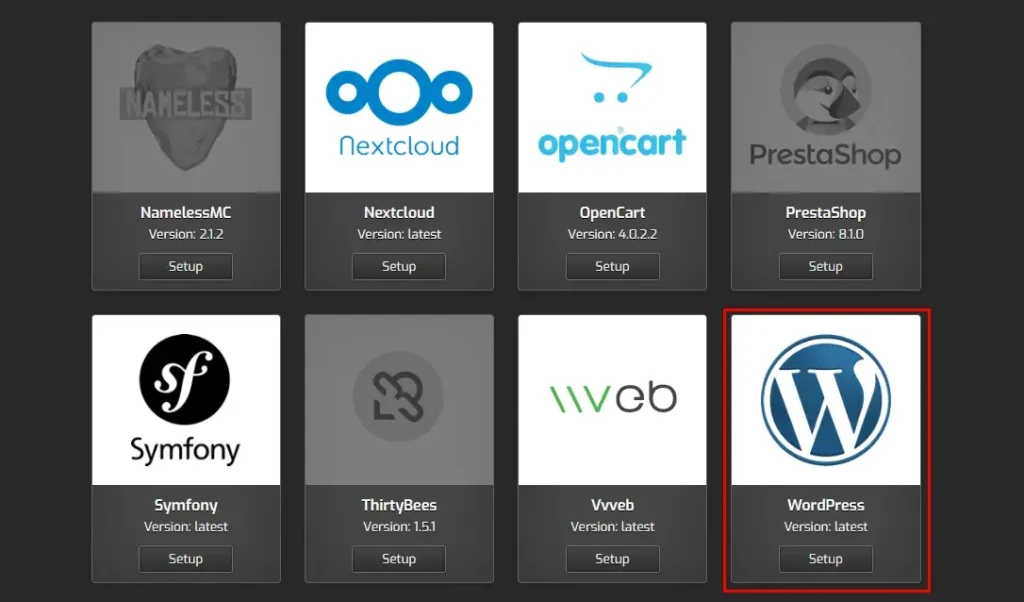1024x602 pixels.
Task: Start ThirtyBees setup
Action: tap(398, 559)
